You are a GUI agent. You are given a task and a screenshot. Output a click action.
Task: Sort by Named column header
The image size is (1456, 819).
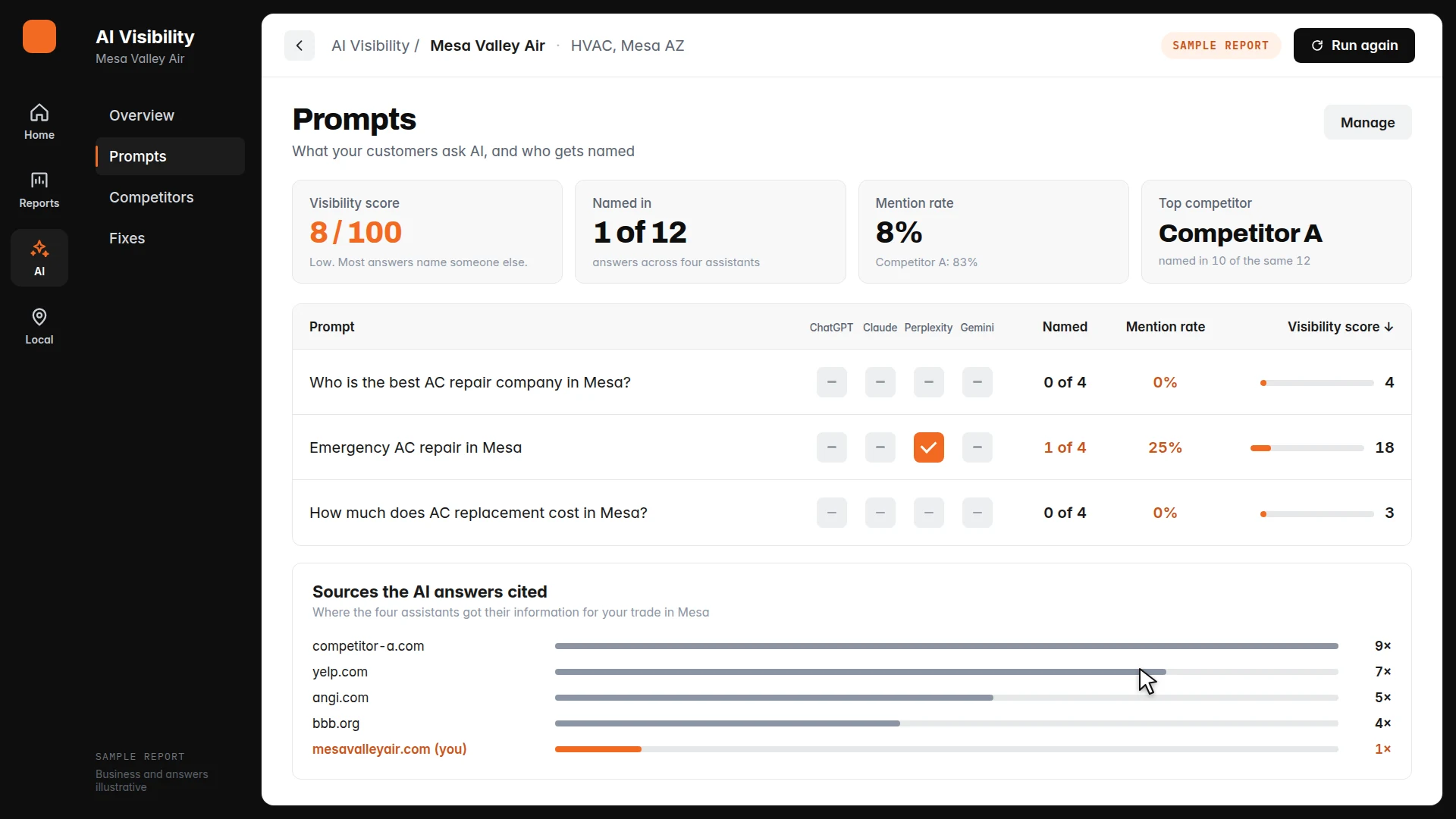coord(1065,327)
